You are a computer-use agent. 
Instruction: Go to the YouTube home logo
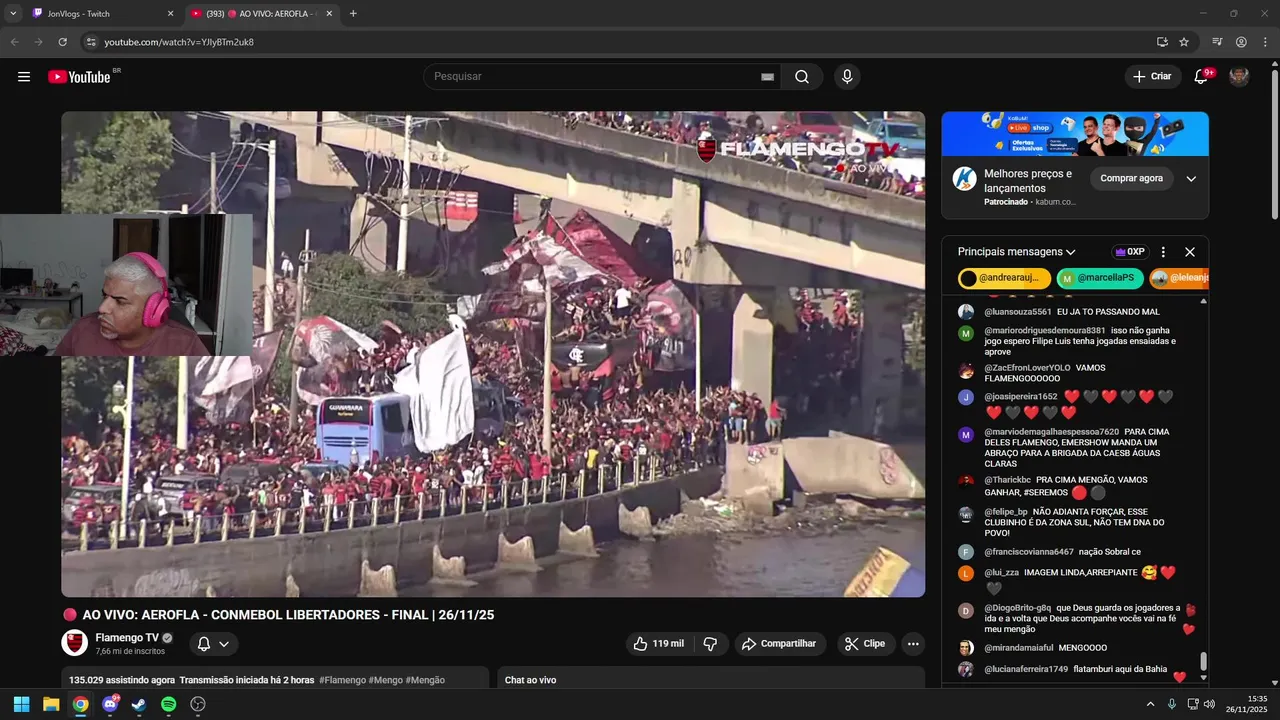[x=79, y=77]
